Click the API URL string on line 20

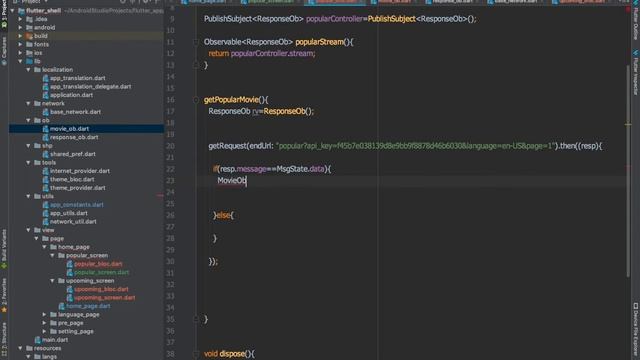click(416, 146)
